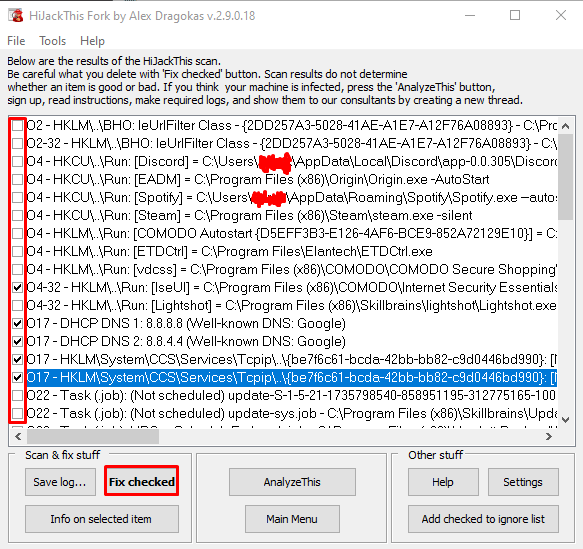This screenshot has height=549, width=583.
Task: Minimize the HiJackThis window
Action: 470,16
